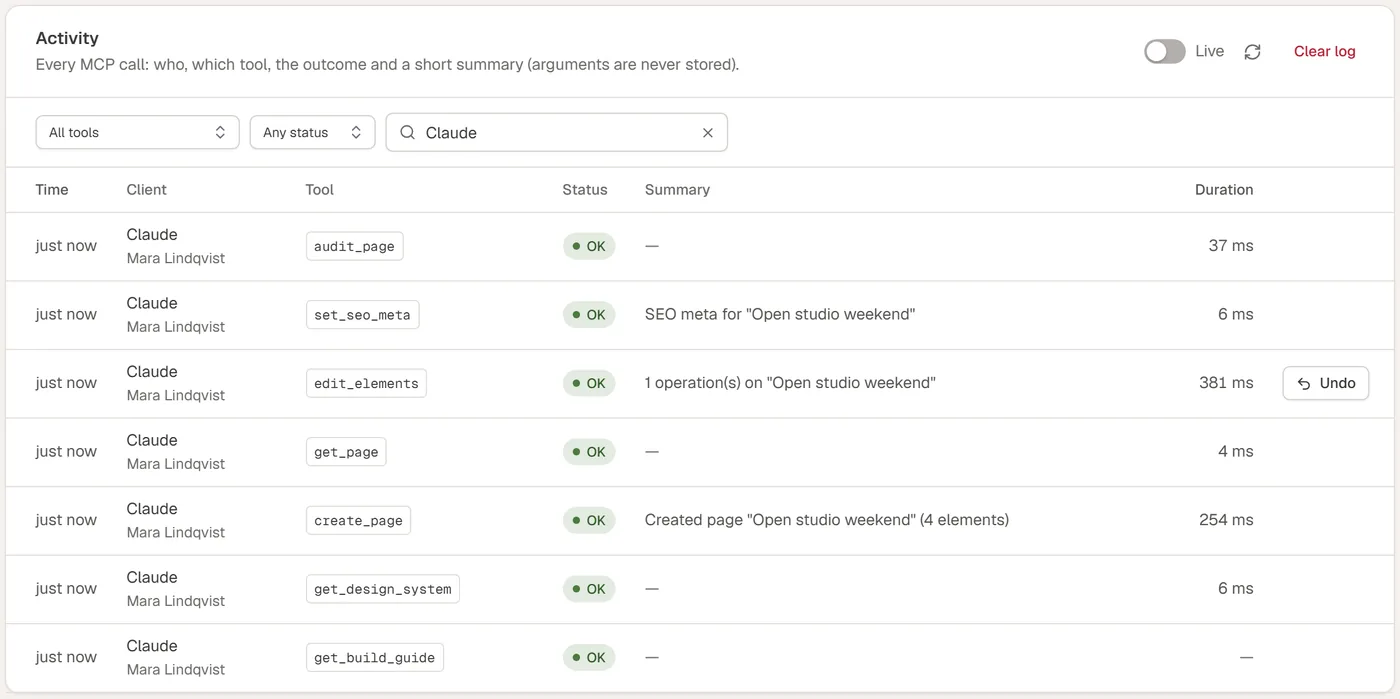This screenshot has height=699, width=1400.
Task: Click the OK status badge for edit_elements
Action: tap(589, 383)
